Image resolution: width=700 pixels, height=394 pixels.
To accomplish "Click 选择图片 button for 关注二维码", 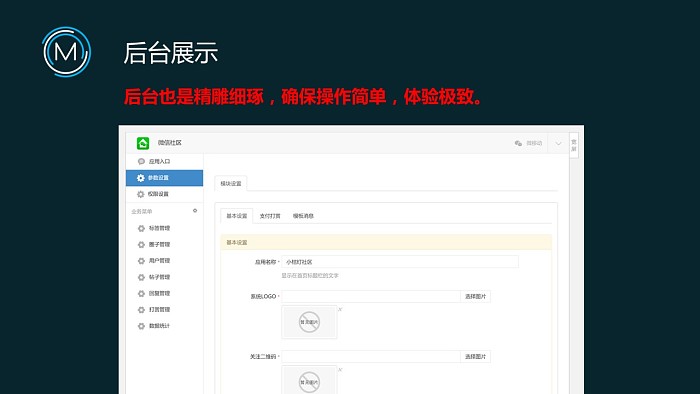I will (x=475, y=357).
